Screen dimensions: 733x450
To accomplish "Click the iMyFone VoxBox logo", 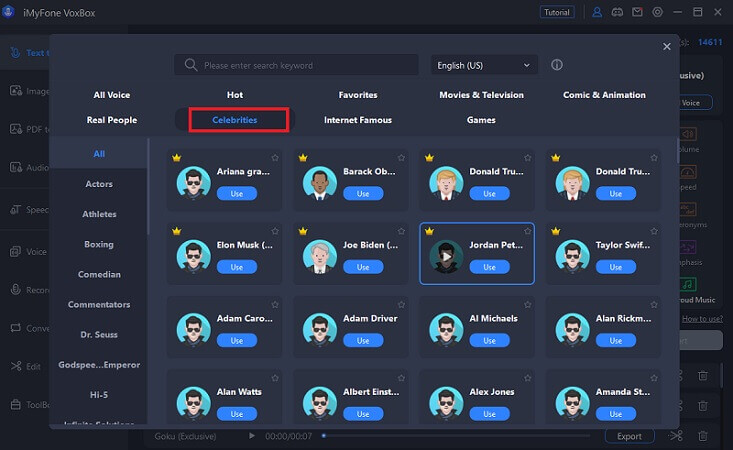I will click(8, 12).
